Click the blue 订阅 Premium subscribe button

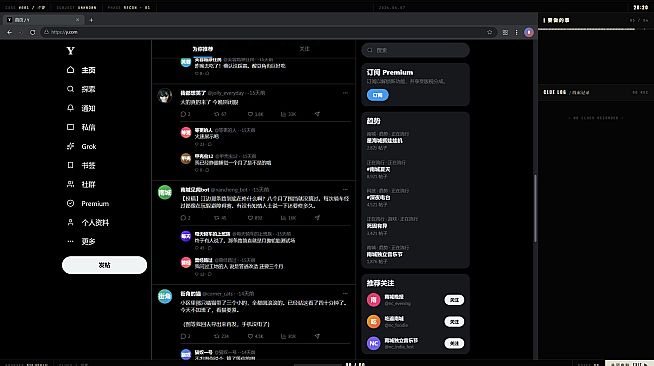pos(377,95)
